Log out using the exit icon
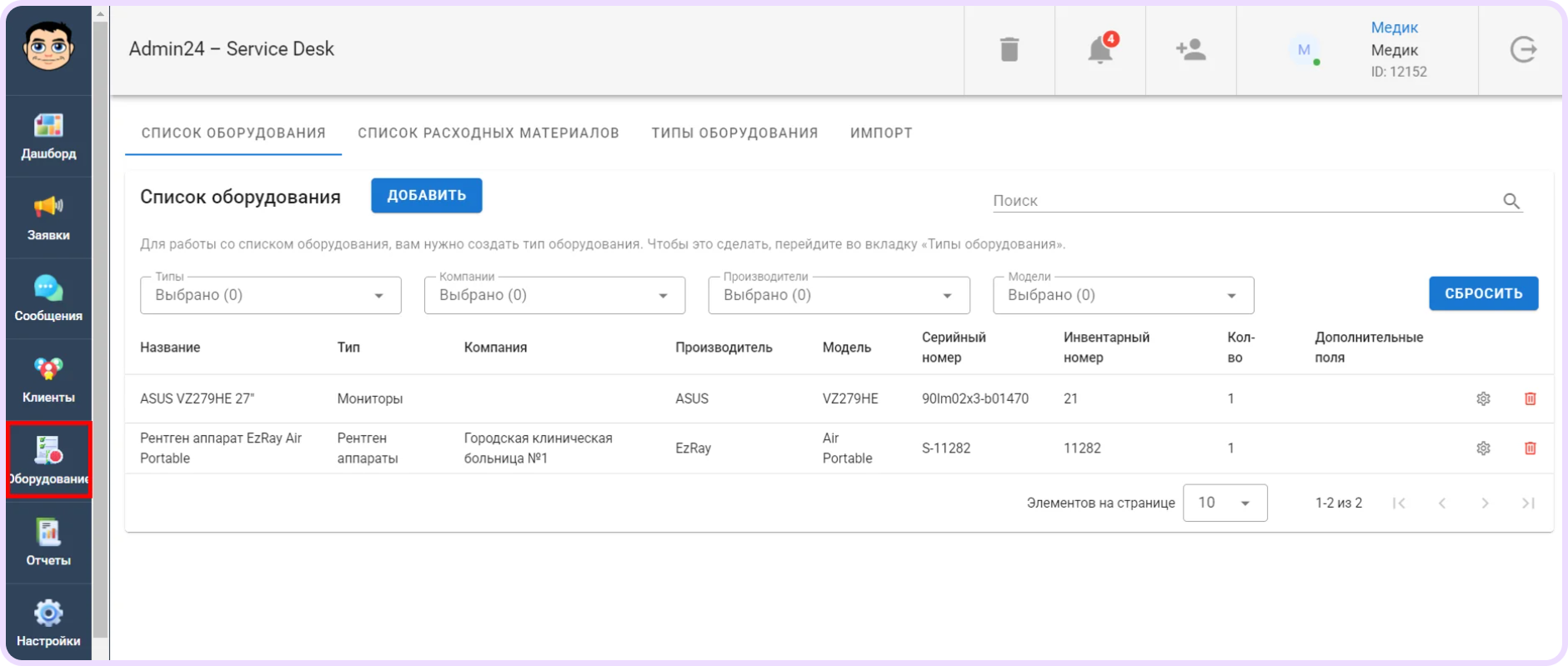Image resolution: width=1568 pixels, height=666 pixels. click(1523, 49)
